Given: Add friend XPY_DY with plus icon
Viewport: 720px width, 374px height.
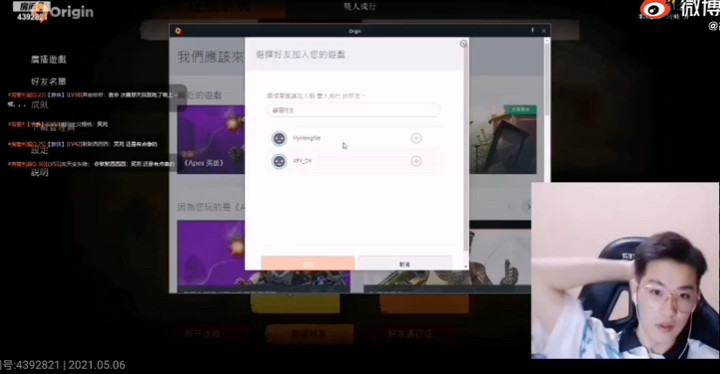Looking at the screenshot, I should [x=416, y=161].
